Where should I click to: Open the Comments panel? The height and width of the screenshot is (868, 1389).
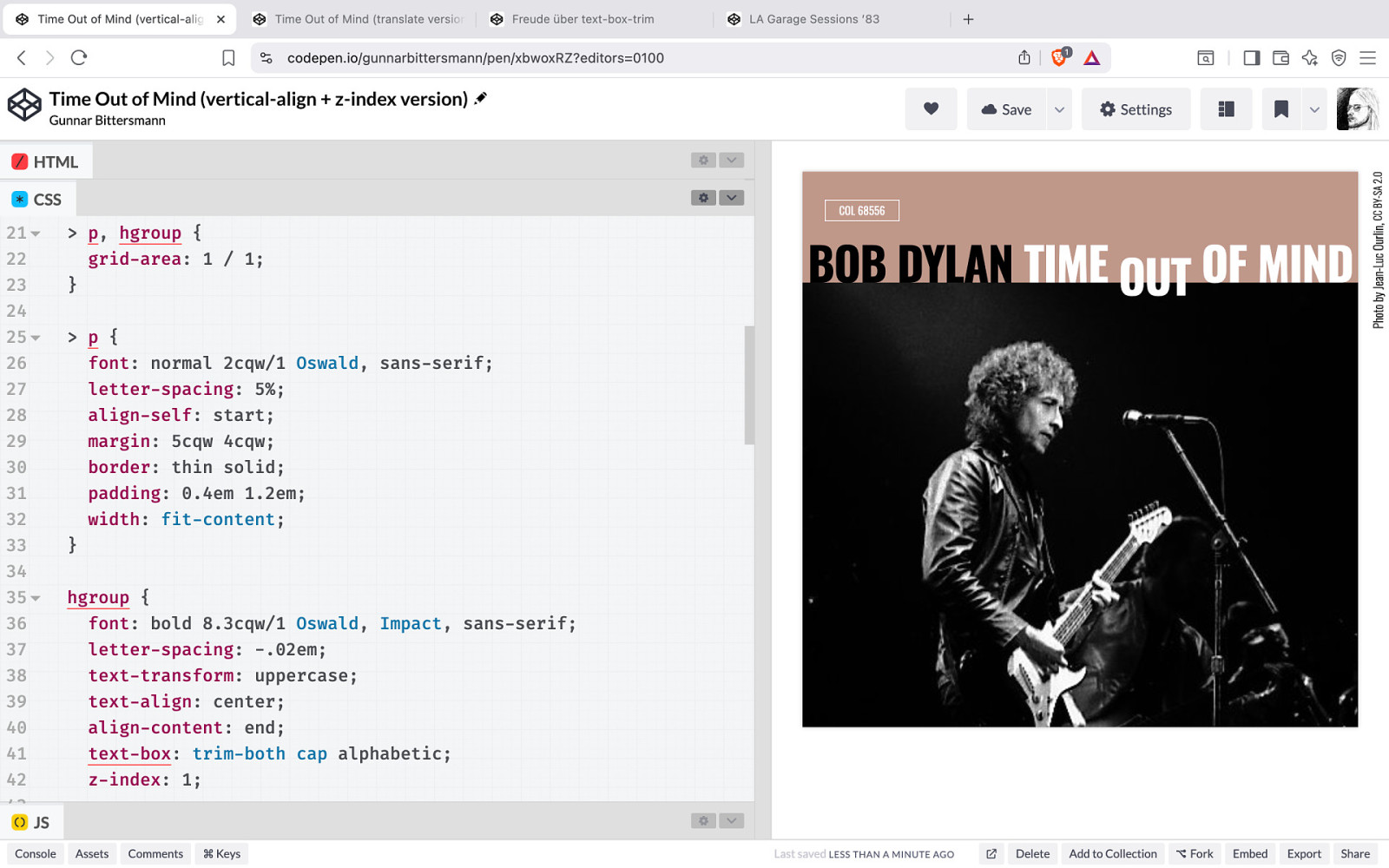[155, 853]
